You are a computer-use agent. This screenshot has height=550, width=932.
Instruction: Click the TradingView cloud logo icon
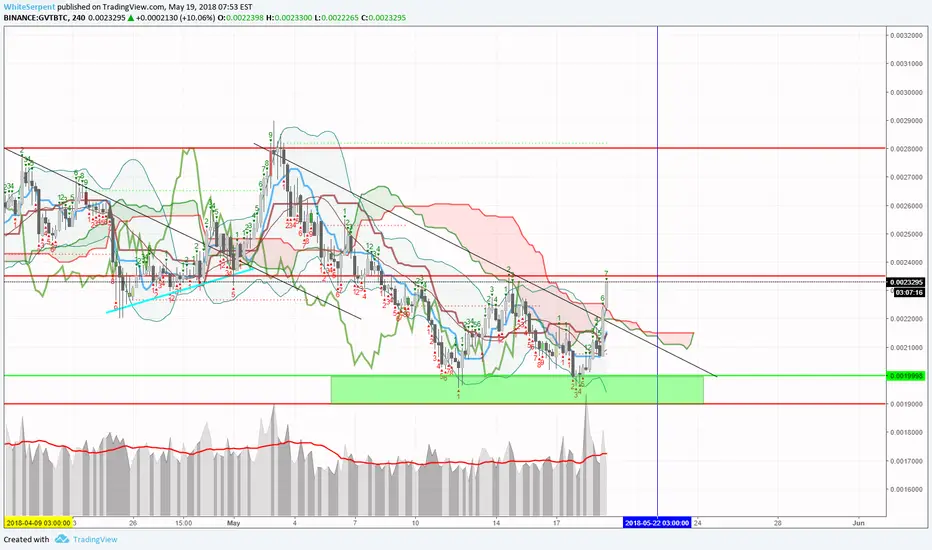[62, 539]
